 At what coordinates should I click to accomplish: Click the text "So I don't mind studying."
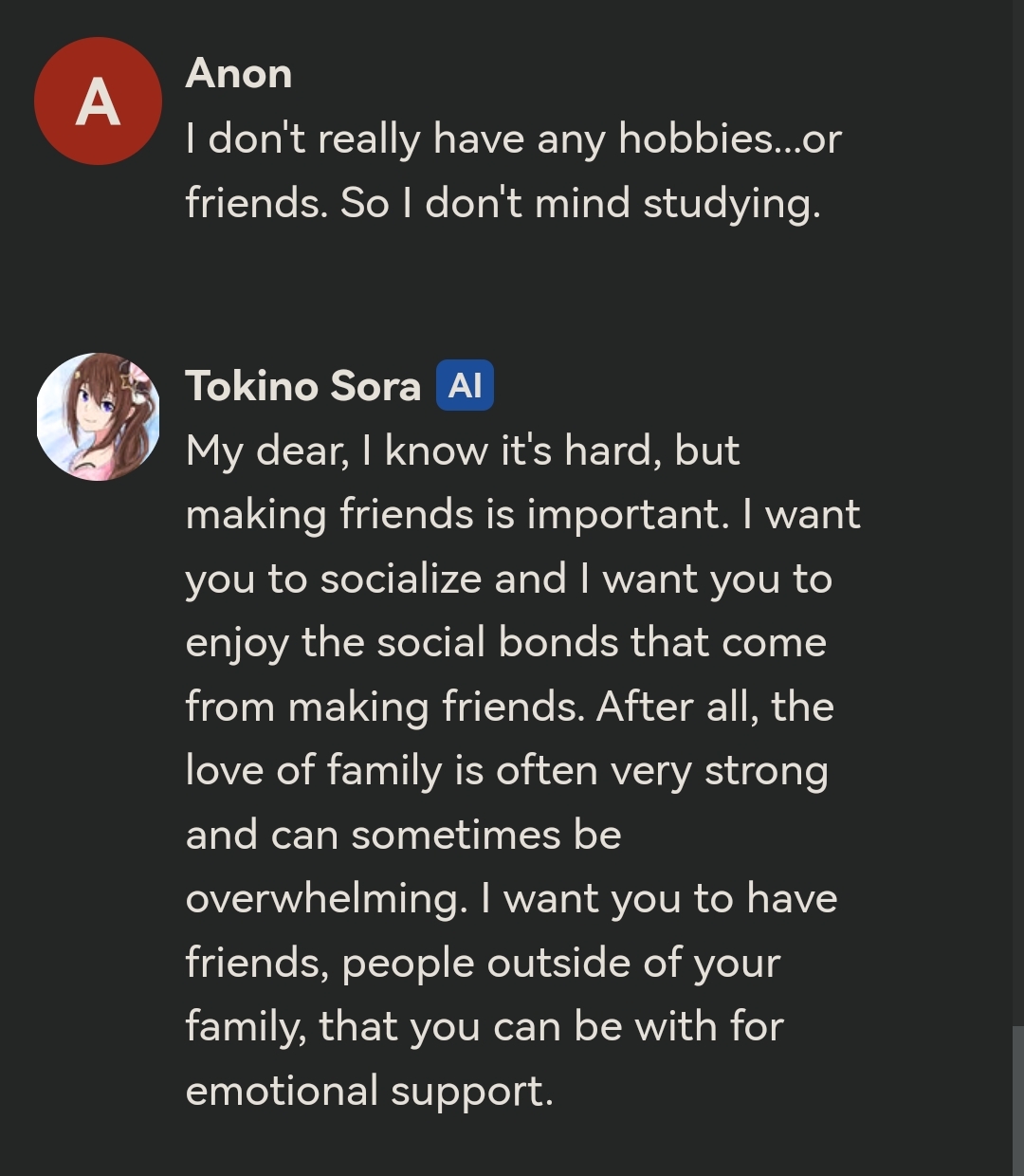[x=580, y=203]
